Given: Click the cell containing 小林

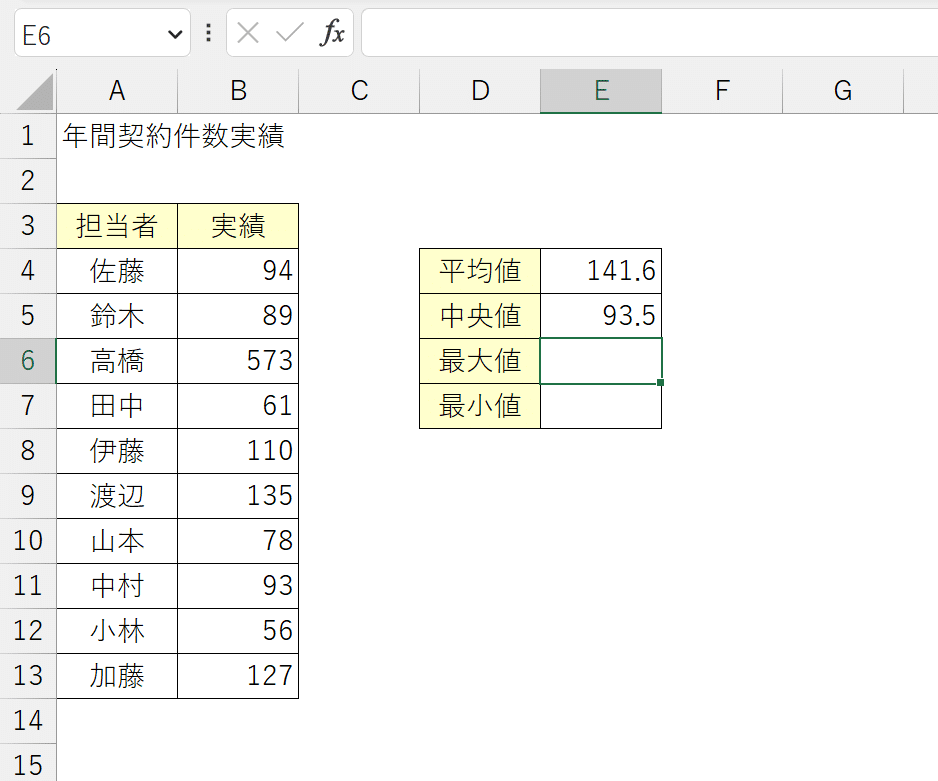Looking at the screenshot, I should [x=117, y=631].
